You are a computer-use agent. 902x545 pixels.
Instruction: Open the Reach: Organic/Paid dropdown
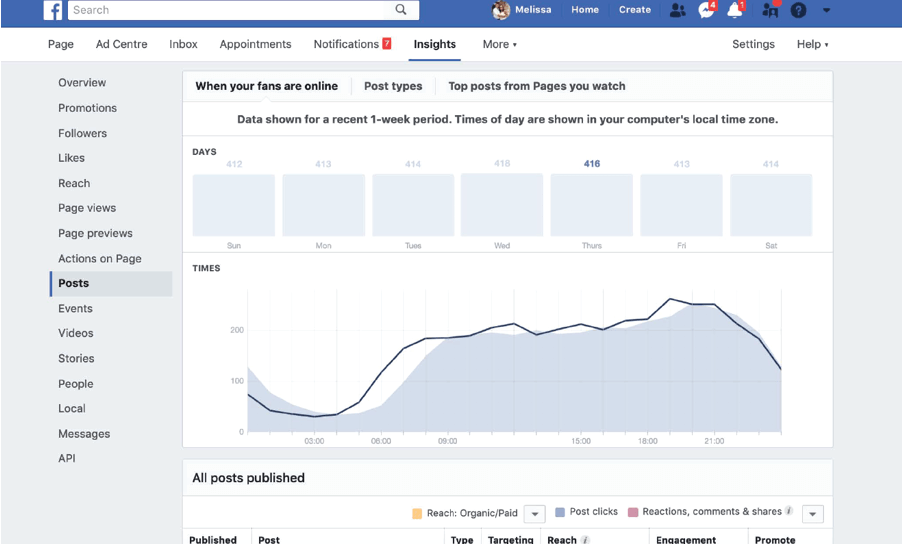click(x=535, y=513)
